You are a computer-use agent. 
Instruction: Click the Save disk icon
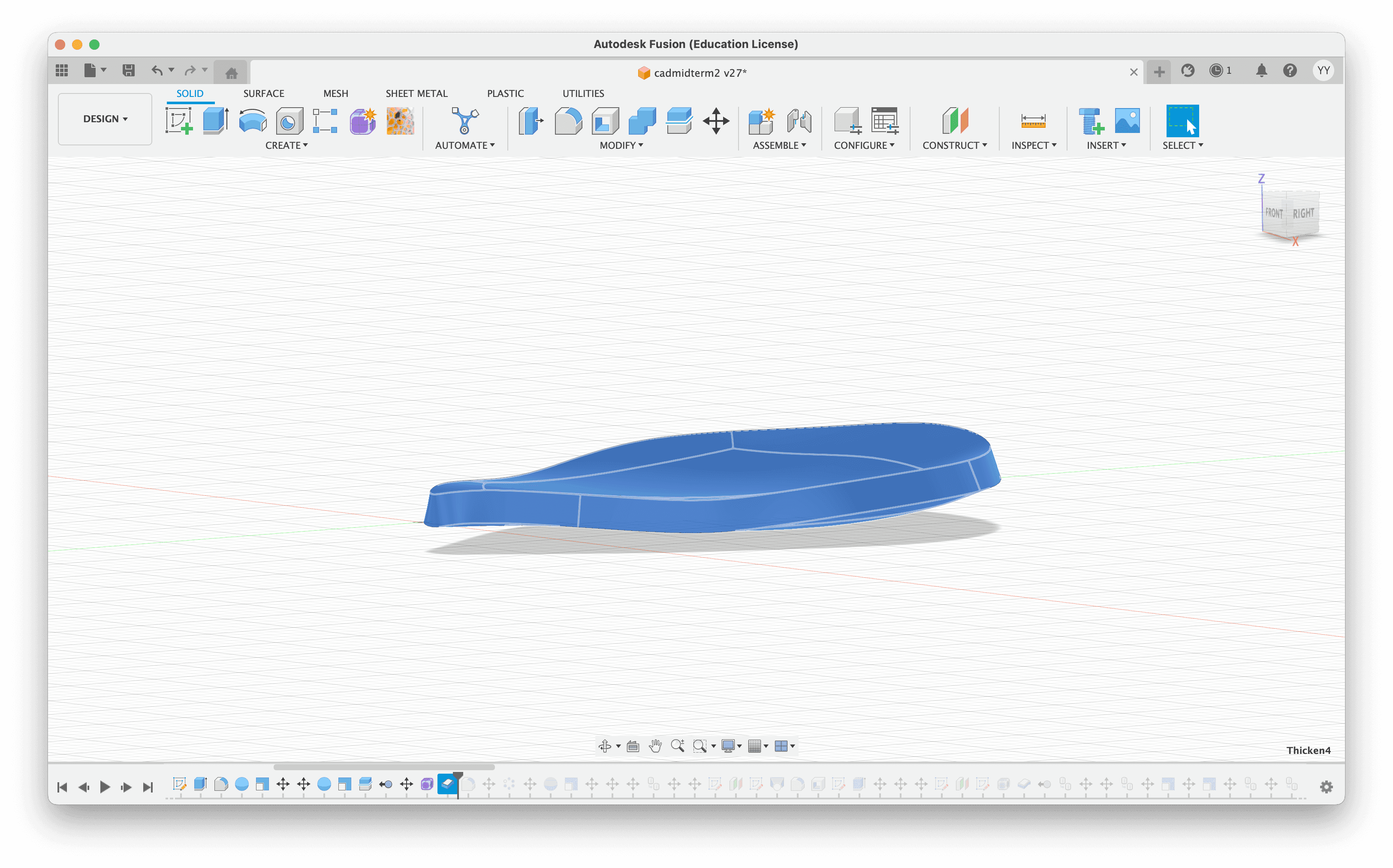point(128,71)
